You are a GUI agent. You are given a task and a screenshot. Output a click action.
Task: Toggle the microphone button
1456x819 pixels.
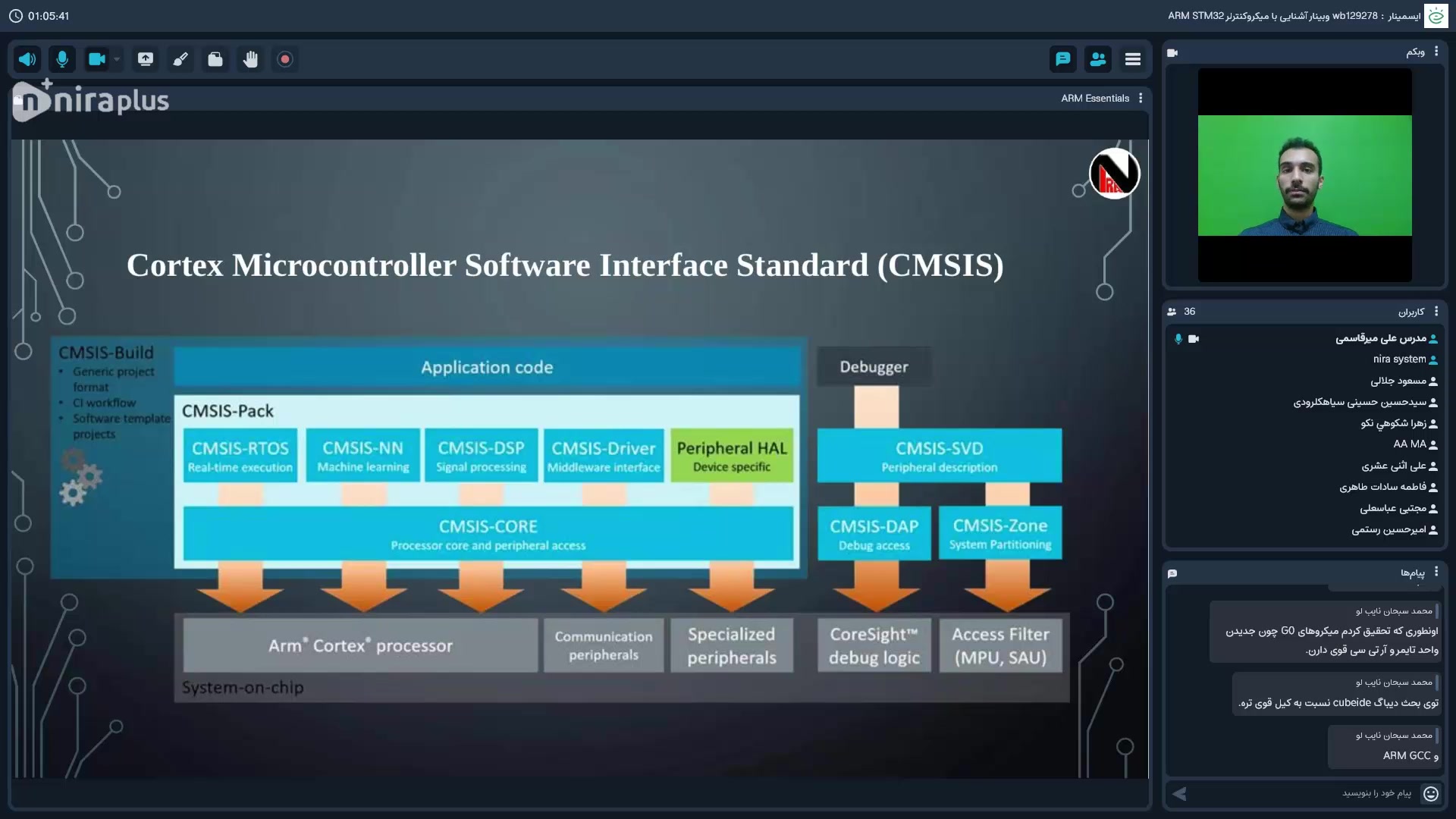coord(62,59)
